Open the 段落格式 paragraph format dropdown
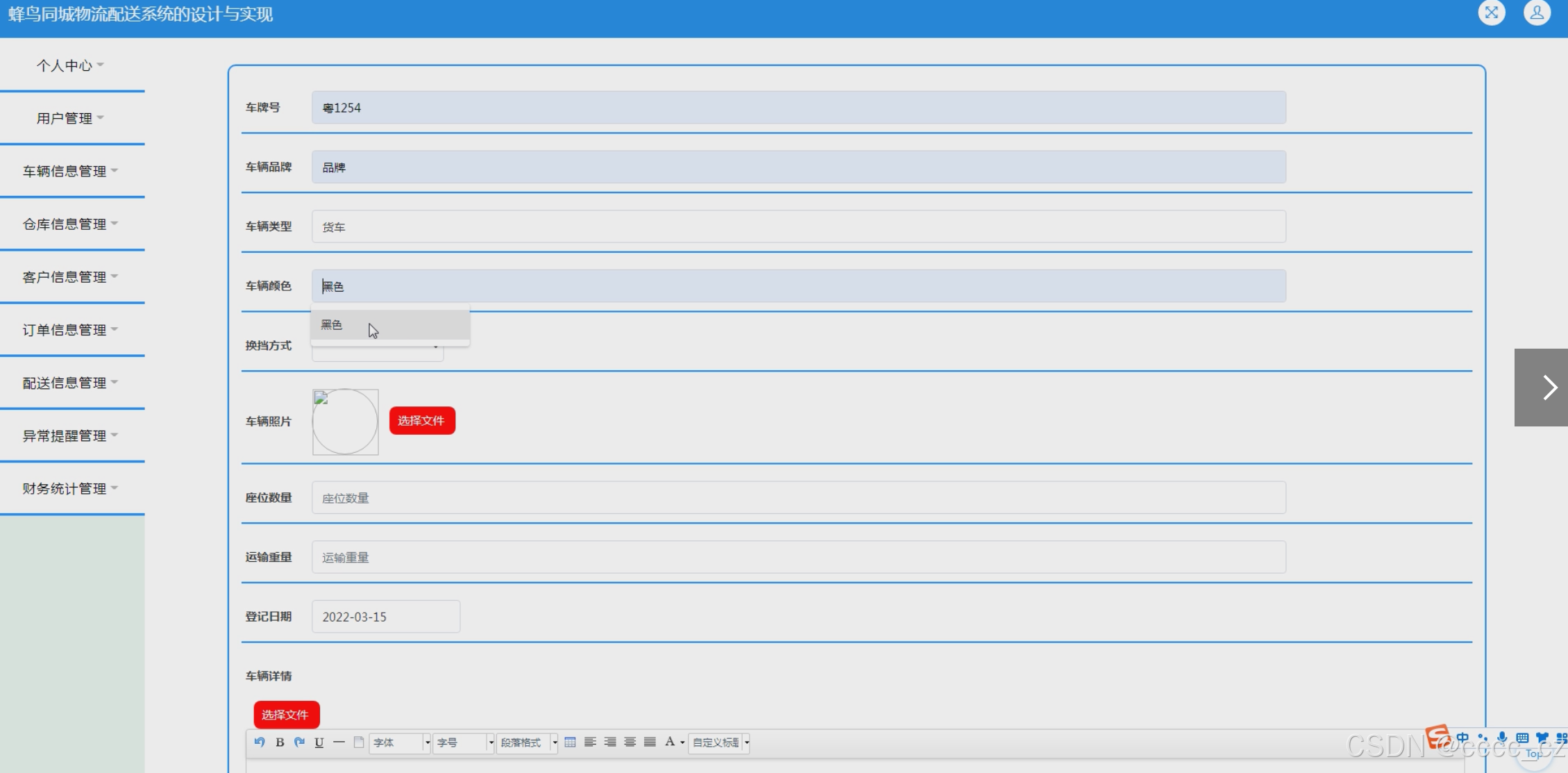The width and height of the screenshot is (1568, 773). pos(528,742)
